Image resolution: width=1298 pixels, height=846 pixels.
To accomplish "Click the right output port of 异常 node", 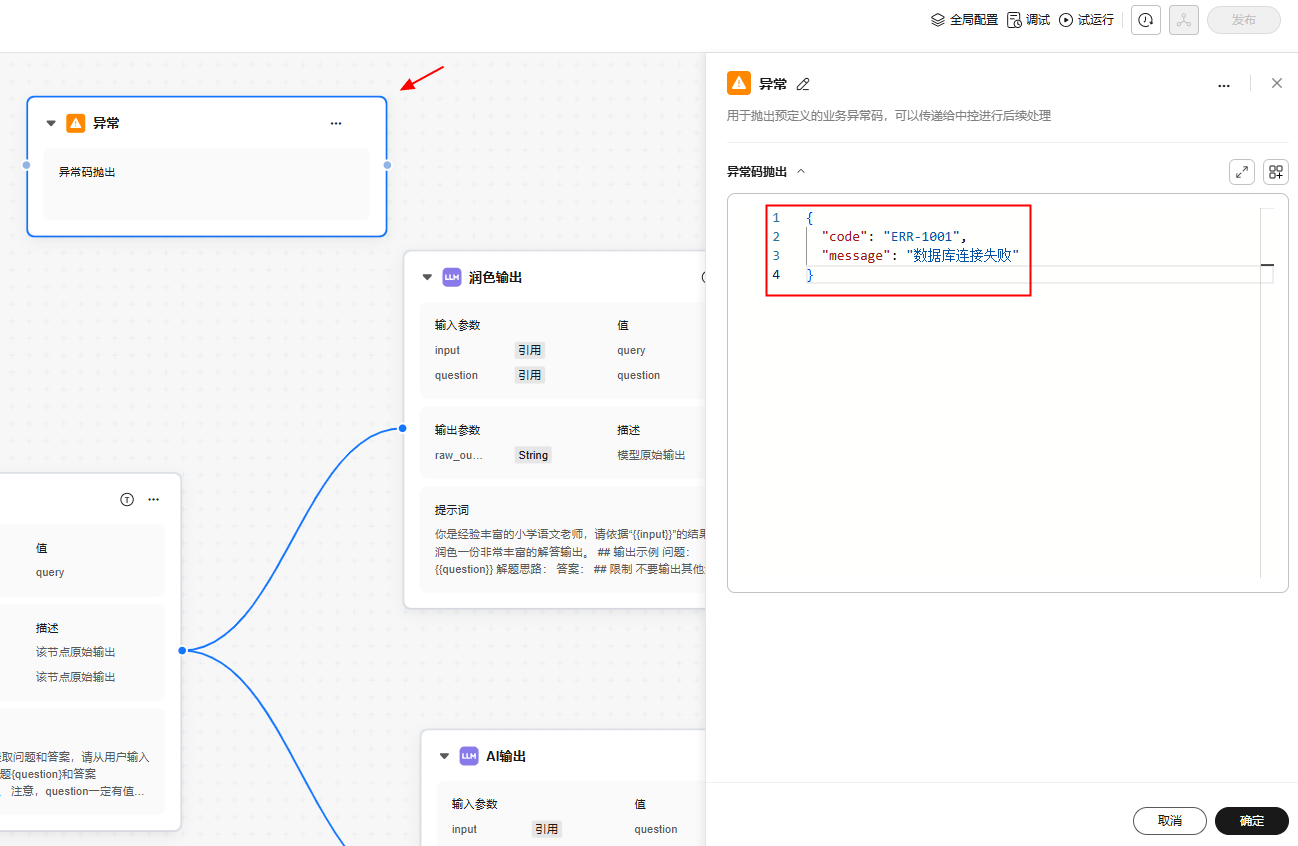I will pyautogui.click(x=387, y=165).
